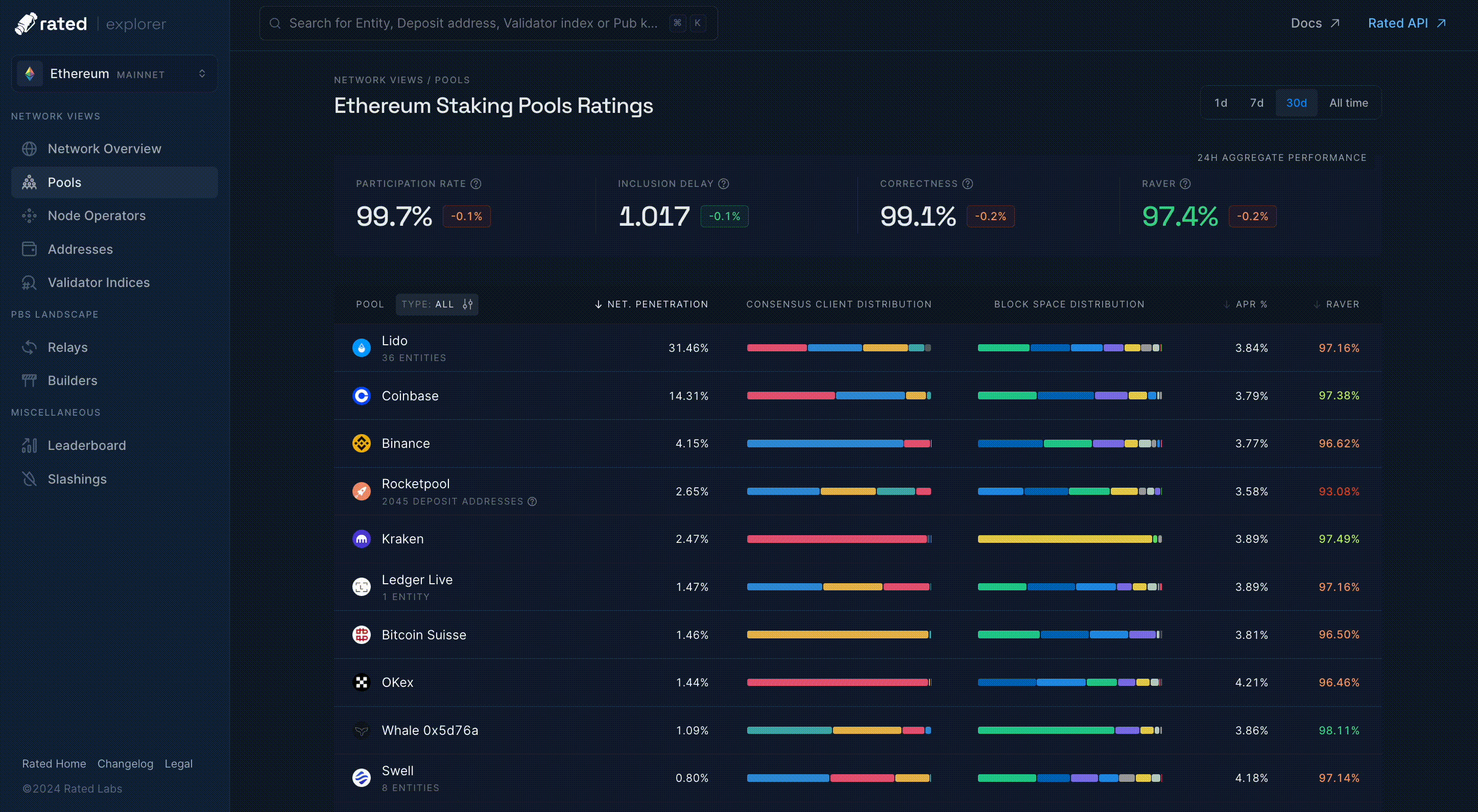This screenshot has width=1478, height=812.
Task: Click Rocketpool deposit addresses info icon
Action: (x=533, y=501)
